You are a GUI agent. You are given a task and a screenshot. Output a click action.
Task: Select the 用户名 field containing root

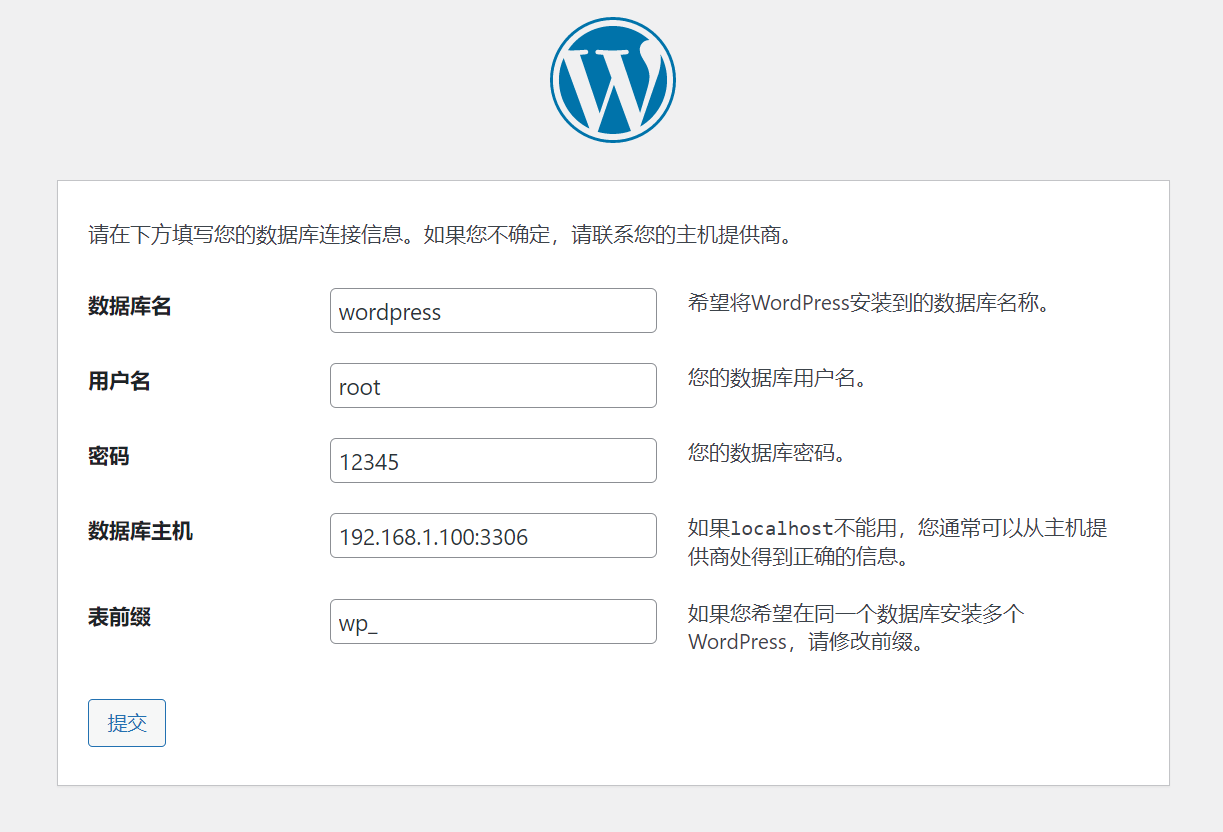pos(492,385)
